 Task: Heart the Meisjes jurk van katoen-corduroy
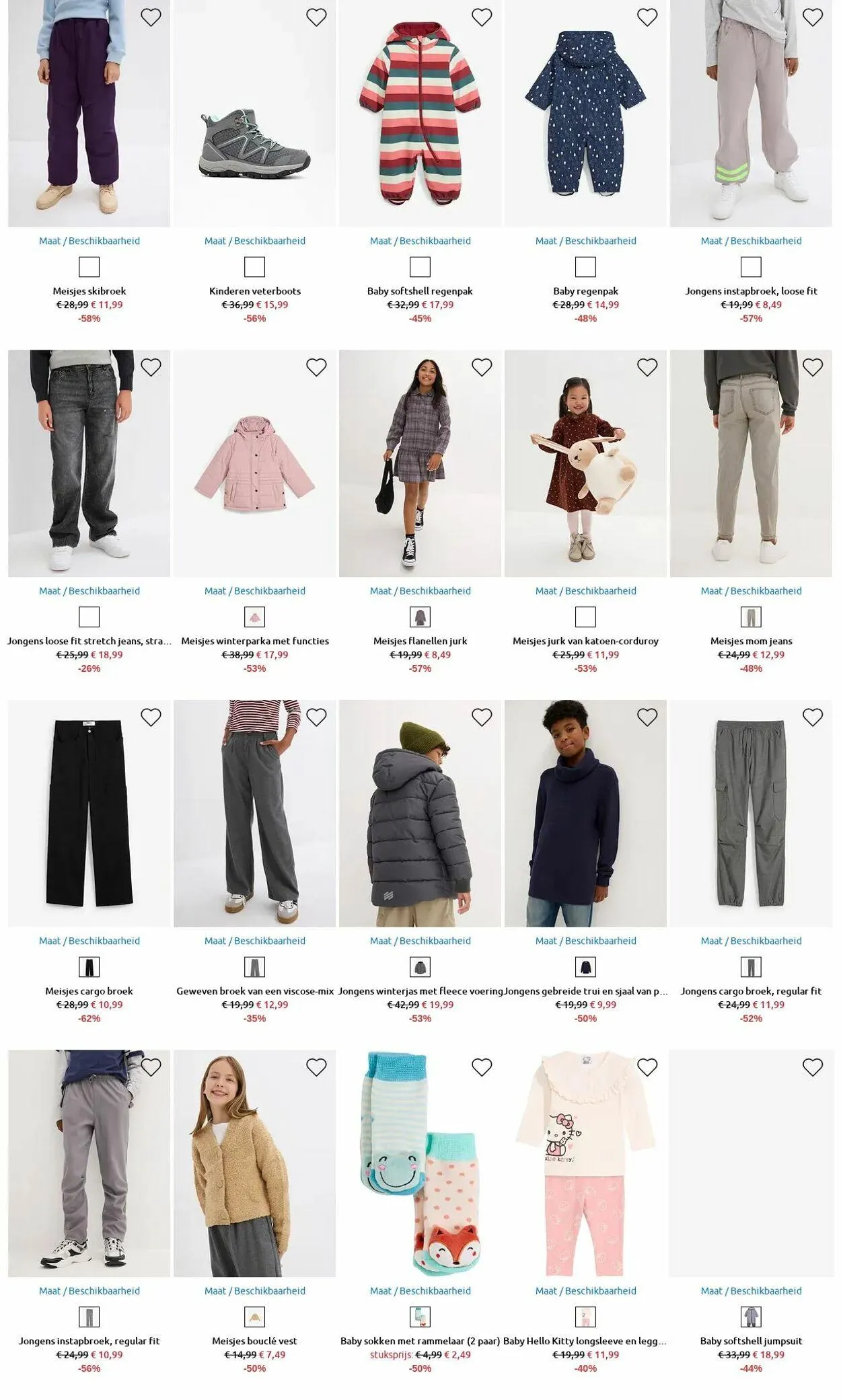click(647, 367)
